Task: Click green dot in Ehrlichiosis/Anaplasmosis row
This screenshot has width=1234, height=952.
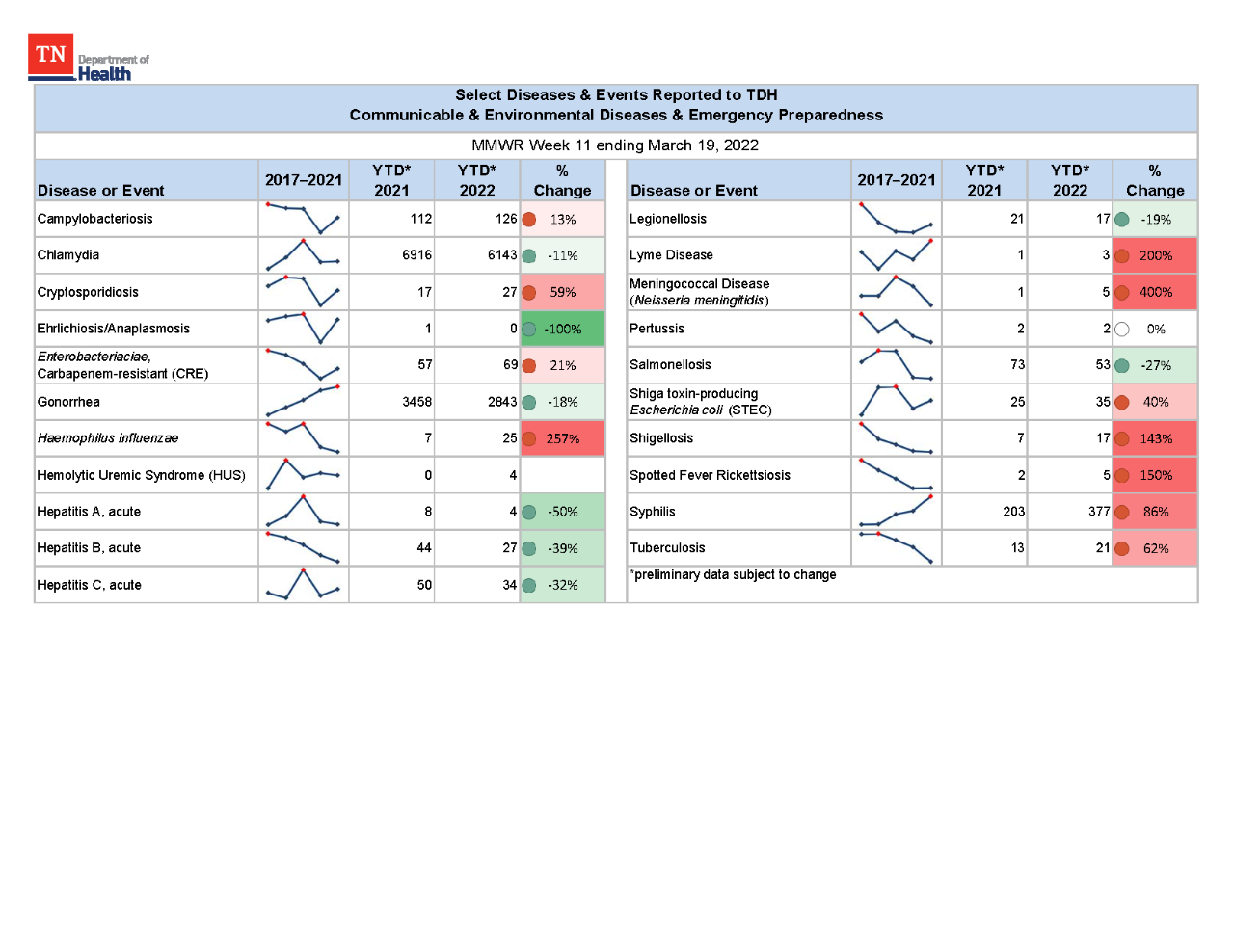Action: (529, 330)
